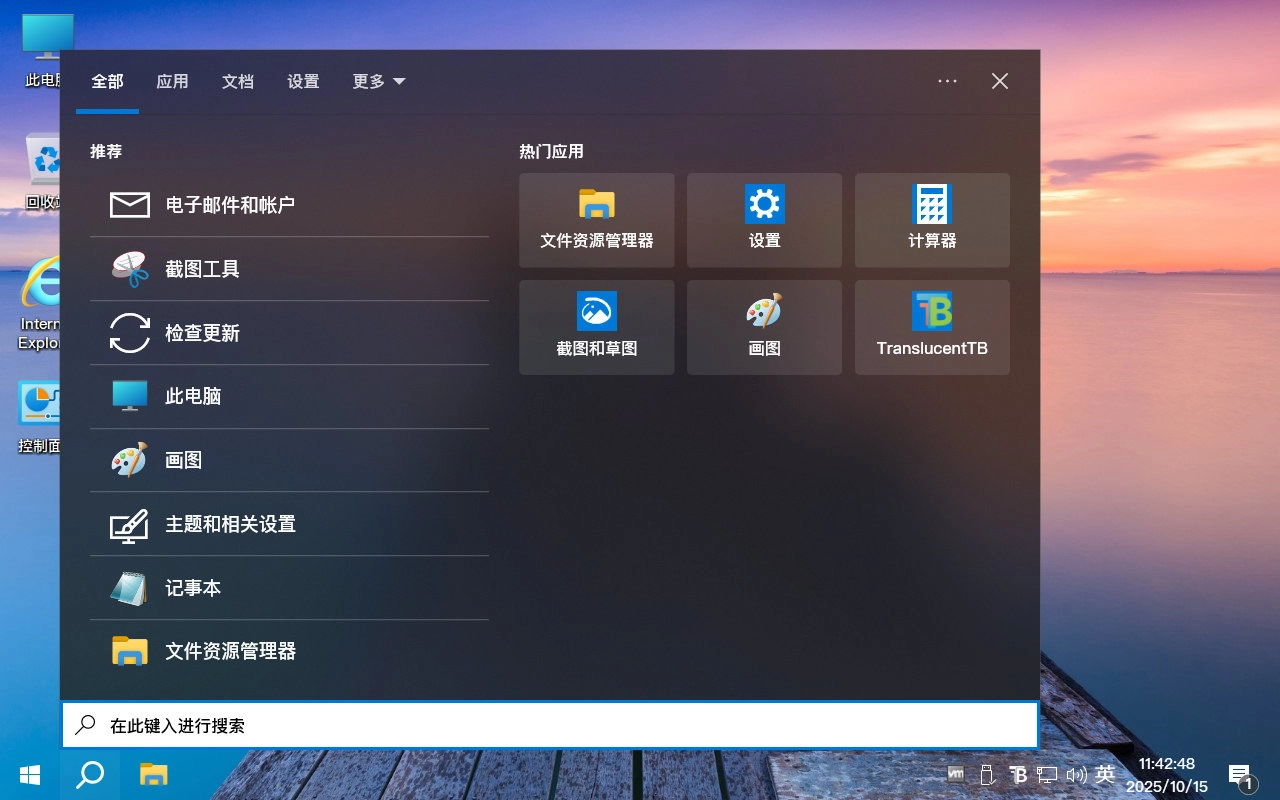The image size is (1280, 800).
Task: Open File Explorer from the taskbar
Action: coord(152,775)
